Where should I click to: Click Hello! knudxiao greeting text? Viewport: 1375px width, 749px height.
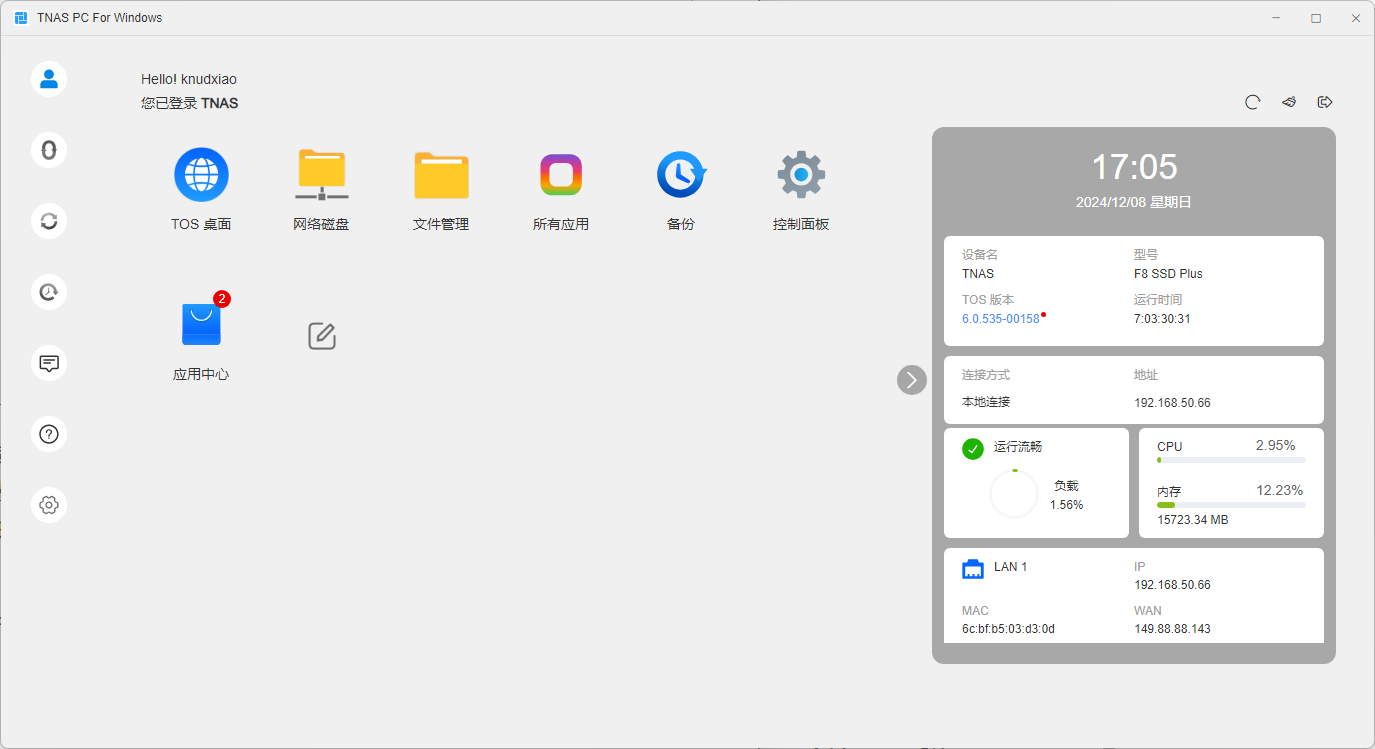click(x=189, y=79)
